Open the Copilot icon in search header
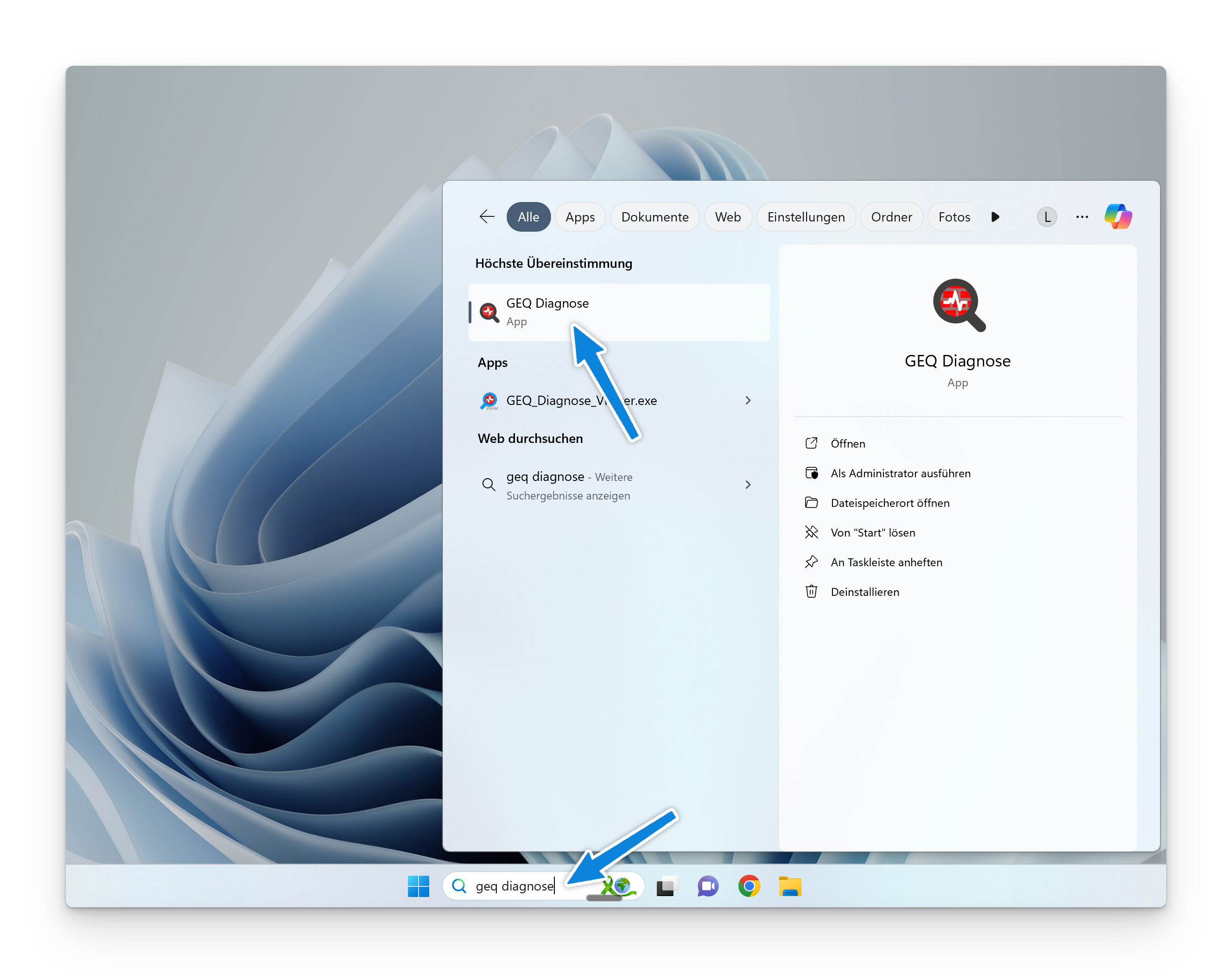This screenshot has height=973, width=1232. [x=1118, y=216]
